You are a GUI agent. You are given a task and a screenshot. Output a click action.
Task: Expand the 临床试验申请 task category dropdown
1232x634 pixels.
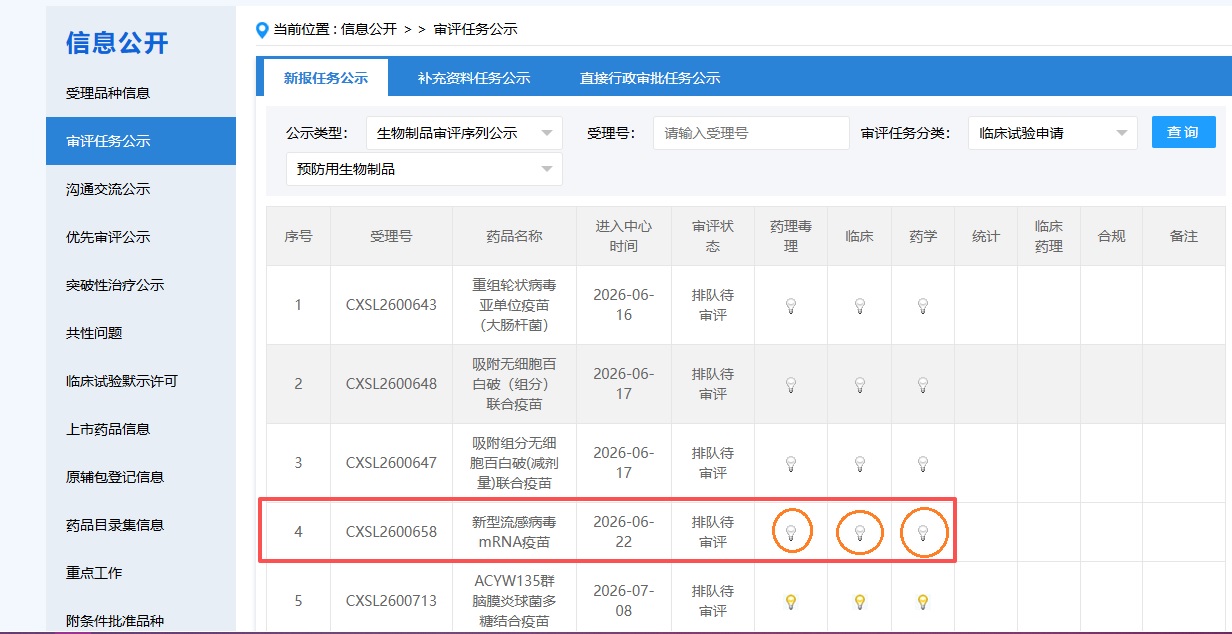[x=1053, y=133]
